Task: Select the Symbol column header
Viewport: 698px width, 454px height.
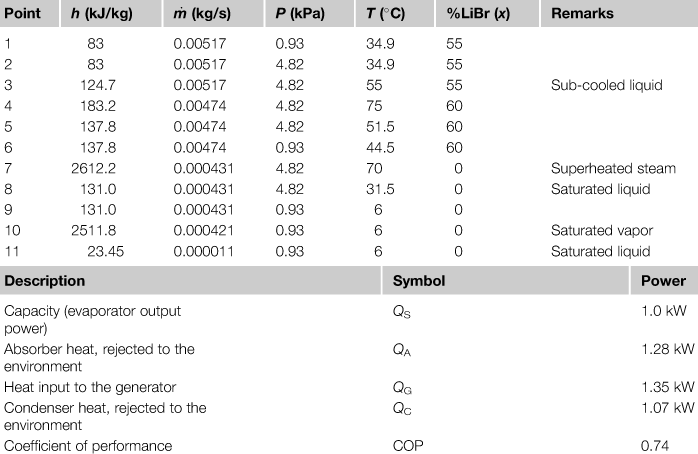Action: (x=418, y=281)
